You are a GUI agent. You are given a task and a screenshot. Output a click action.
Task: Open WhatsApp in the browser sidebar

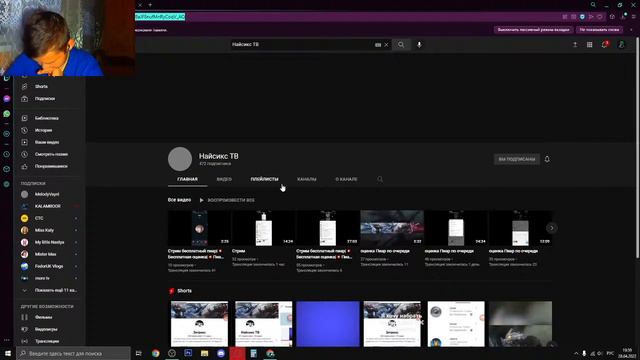(x=7, y=114)
